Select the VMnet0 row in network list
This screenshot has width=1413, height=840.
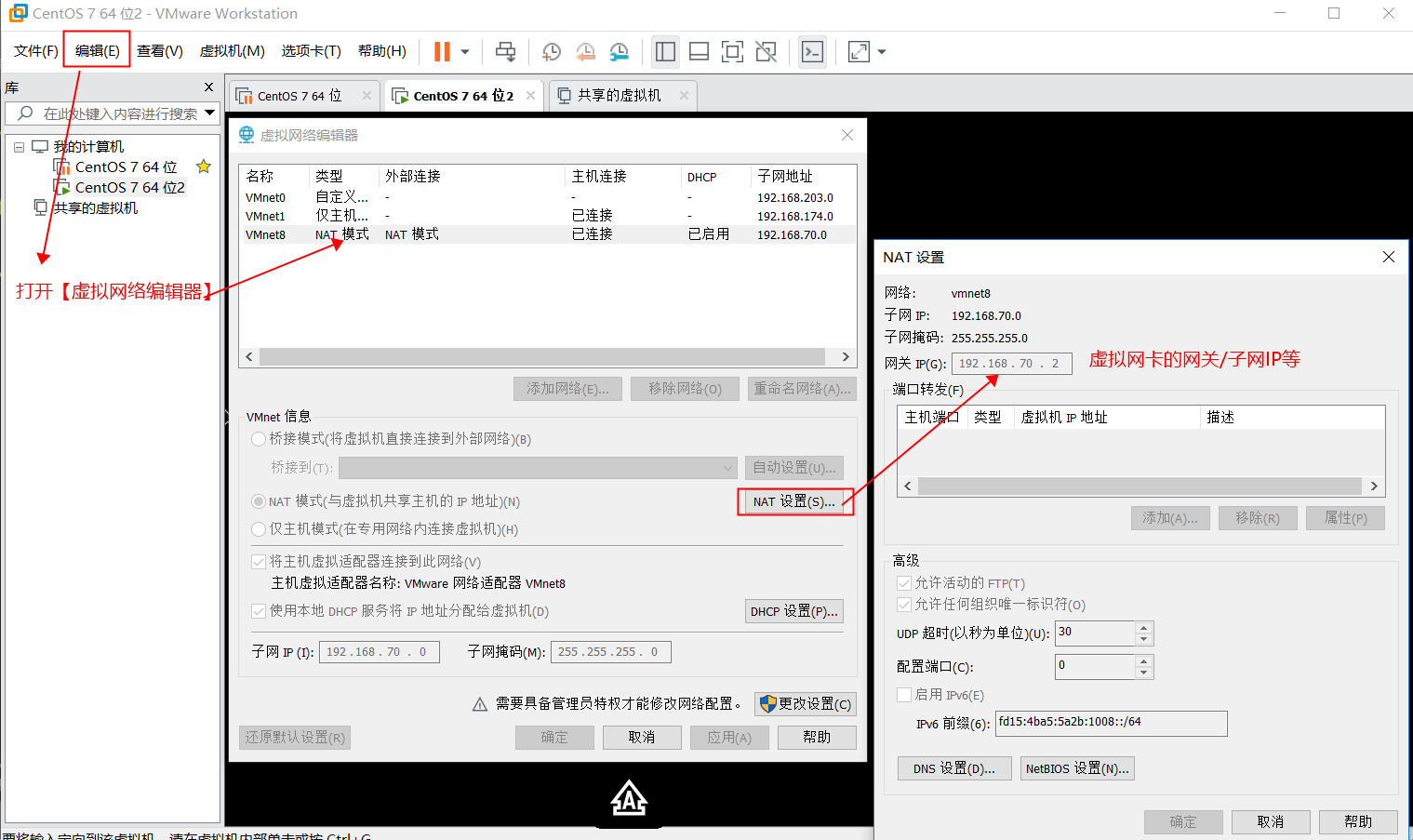point(547,197)
